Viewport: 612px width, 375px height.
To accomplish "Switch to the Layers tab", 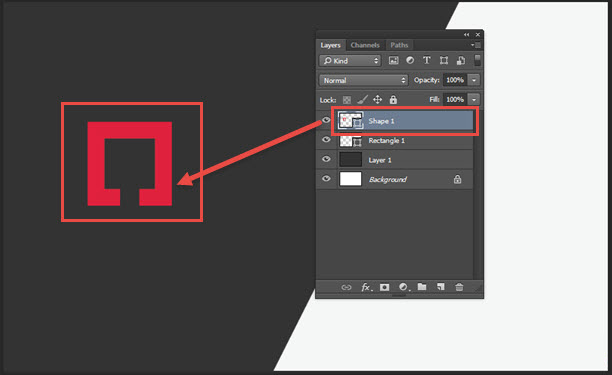I will (331, 45).
